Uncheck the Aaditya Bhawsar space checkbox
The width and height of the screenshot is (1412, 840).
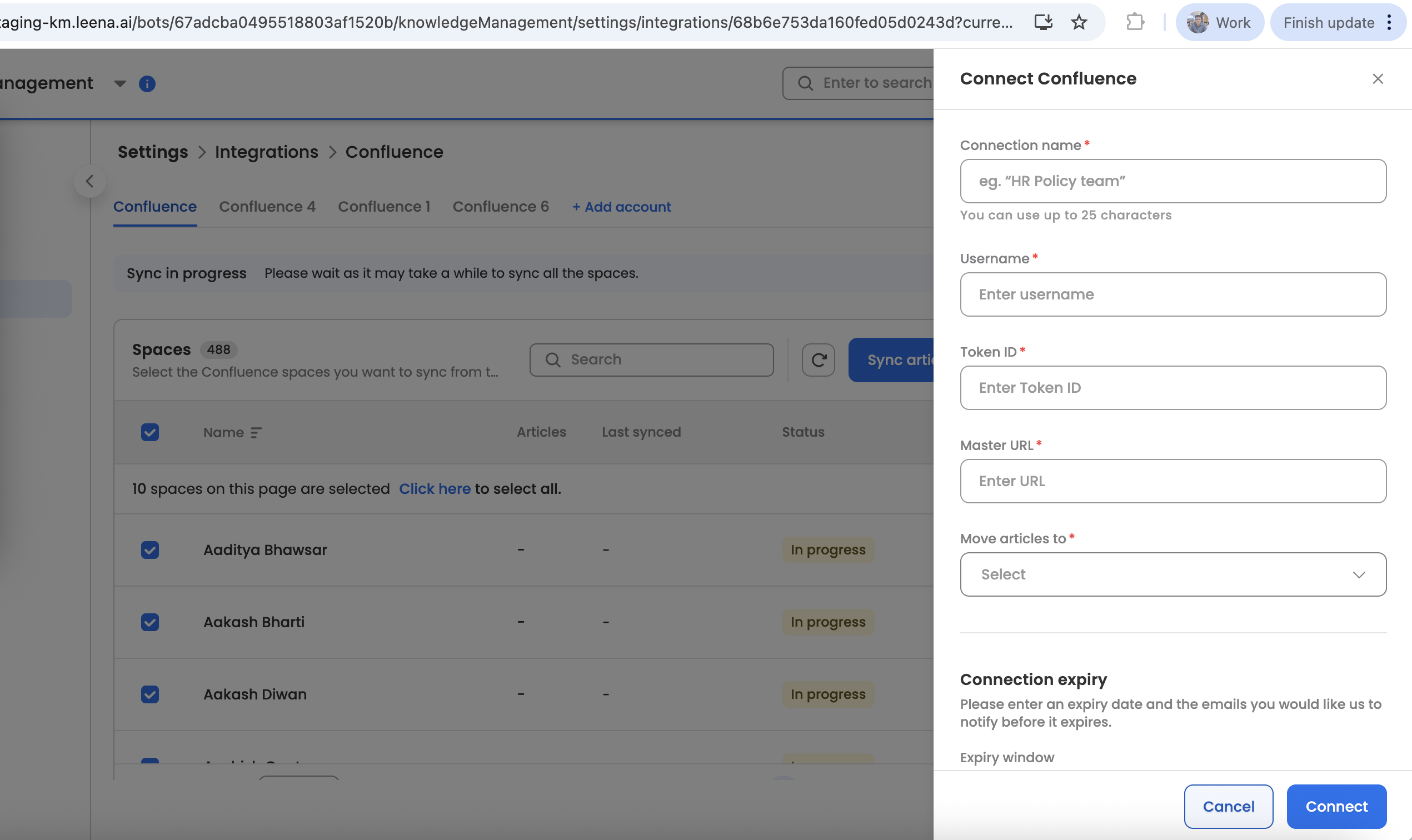coord(150,549)
